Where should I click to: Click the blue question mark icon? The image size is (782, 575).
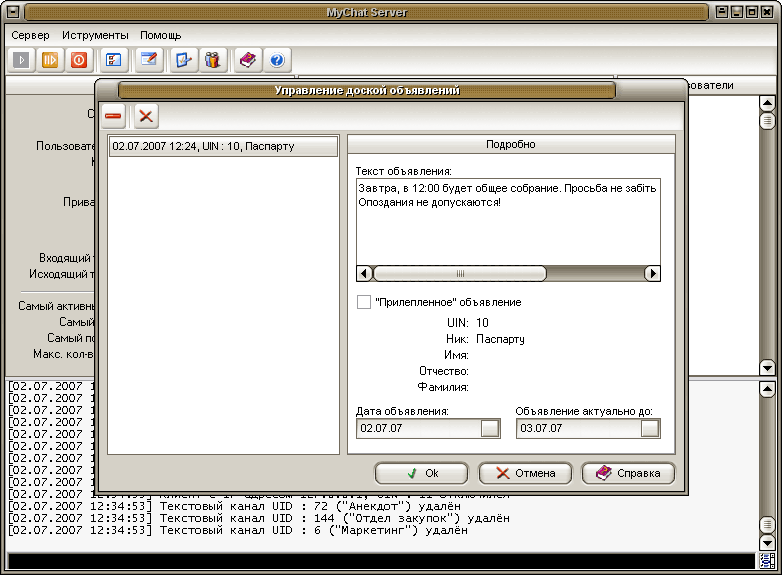point(277,60)
